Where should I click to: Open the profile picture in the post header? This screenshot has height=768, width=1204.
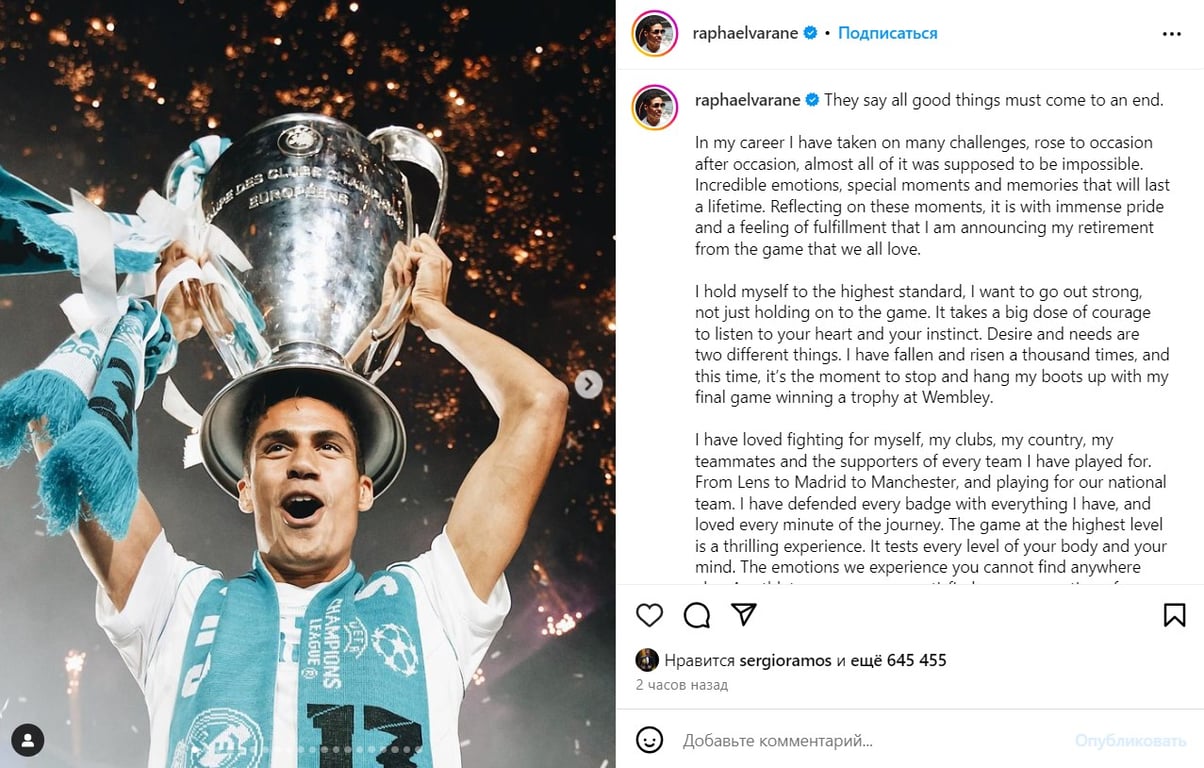pos(655,34)
